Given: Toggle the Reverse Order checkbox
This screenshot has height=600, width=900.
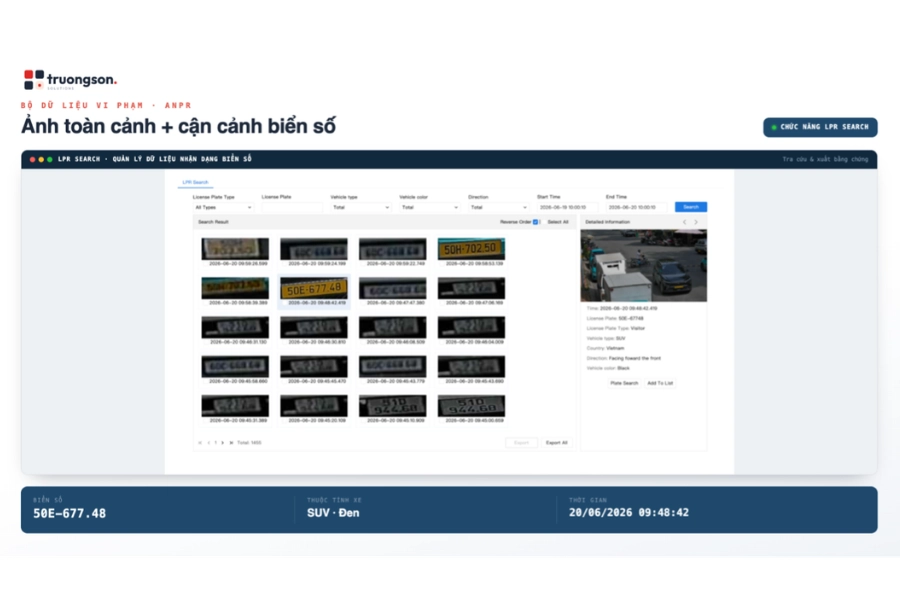Looking at the screenshot, I should click(x=536, y=222).
